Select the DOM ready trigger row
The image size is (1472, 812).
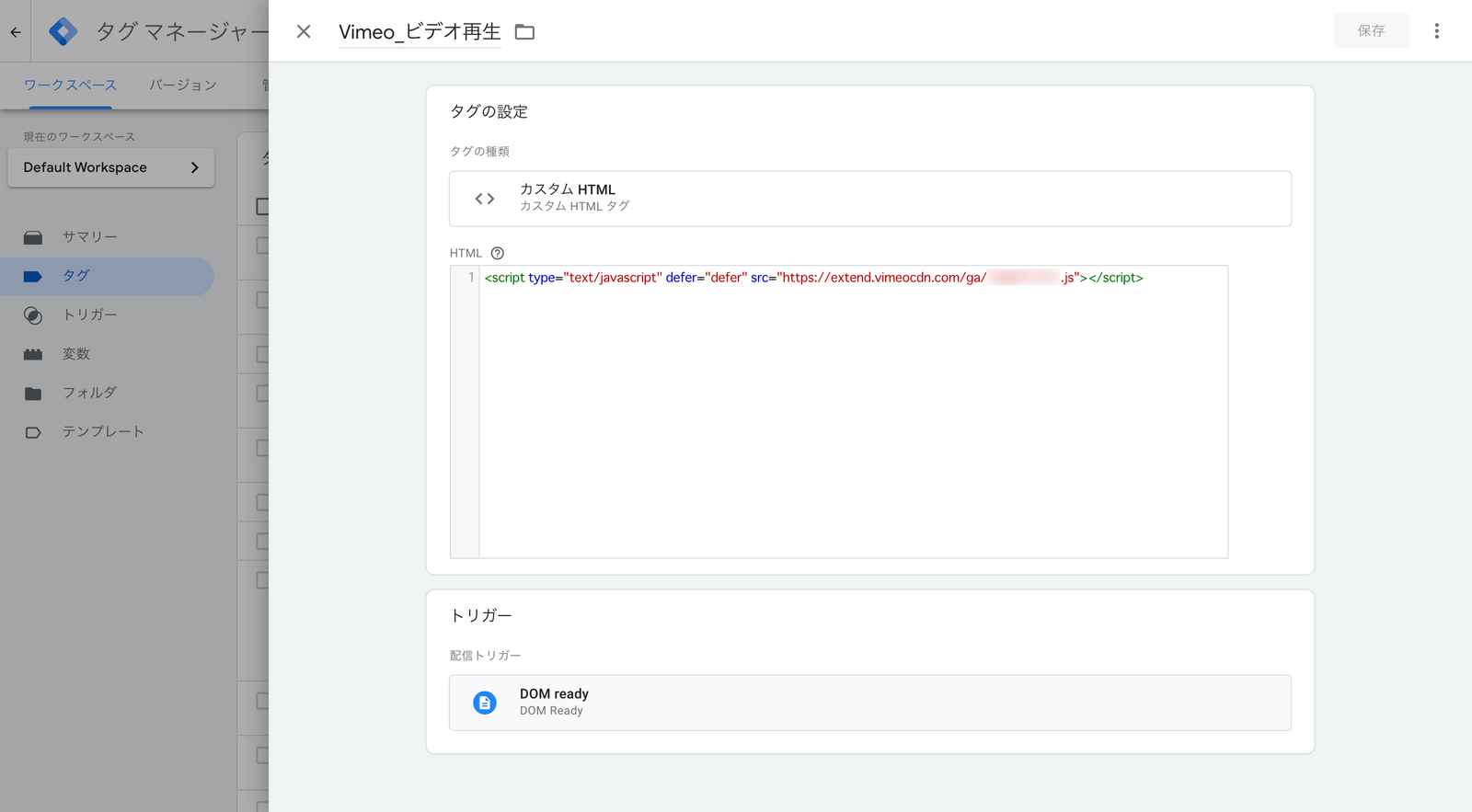869,703
